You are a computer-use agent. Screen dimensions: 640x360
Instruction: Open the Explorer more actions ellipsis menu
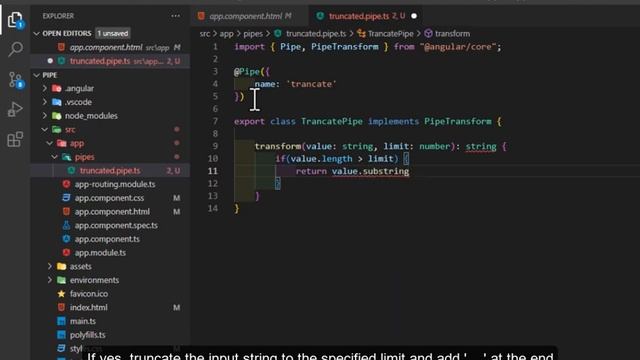point(176,16)
